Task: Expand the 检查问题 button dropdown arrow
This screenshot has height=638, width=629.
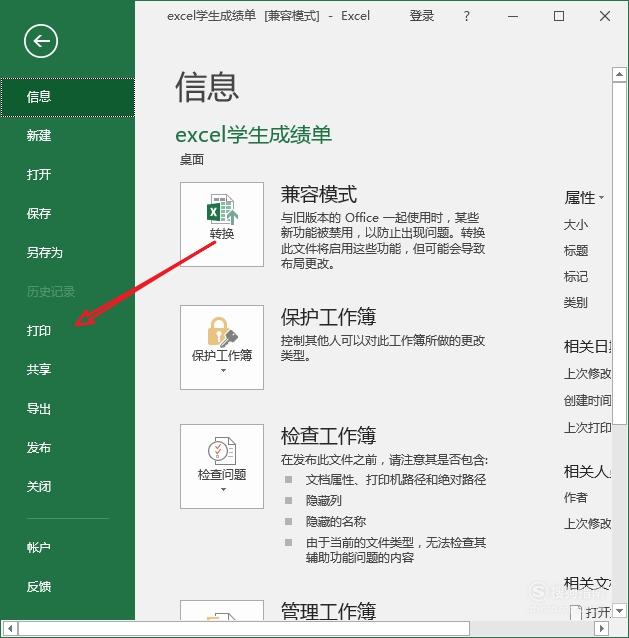Action: 223,489
